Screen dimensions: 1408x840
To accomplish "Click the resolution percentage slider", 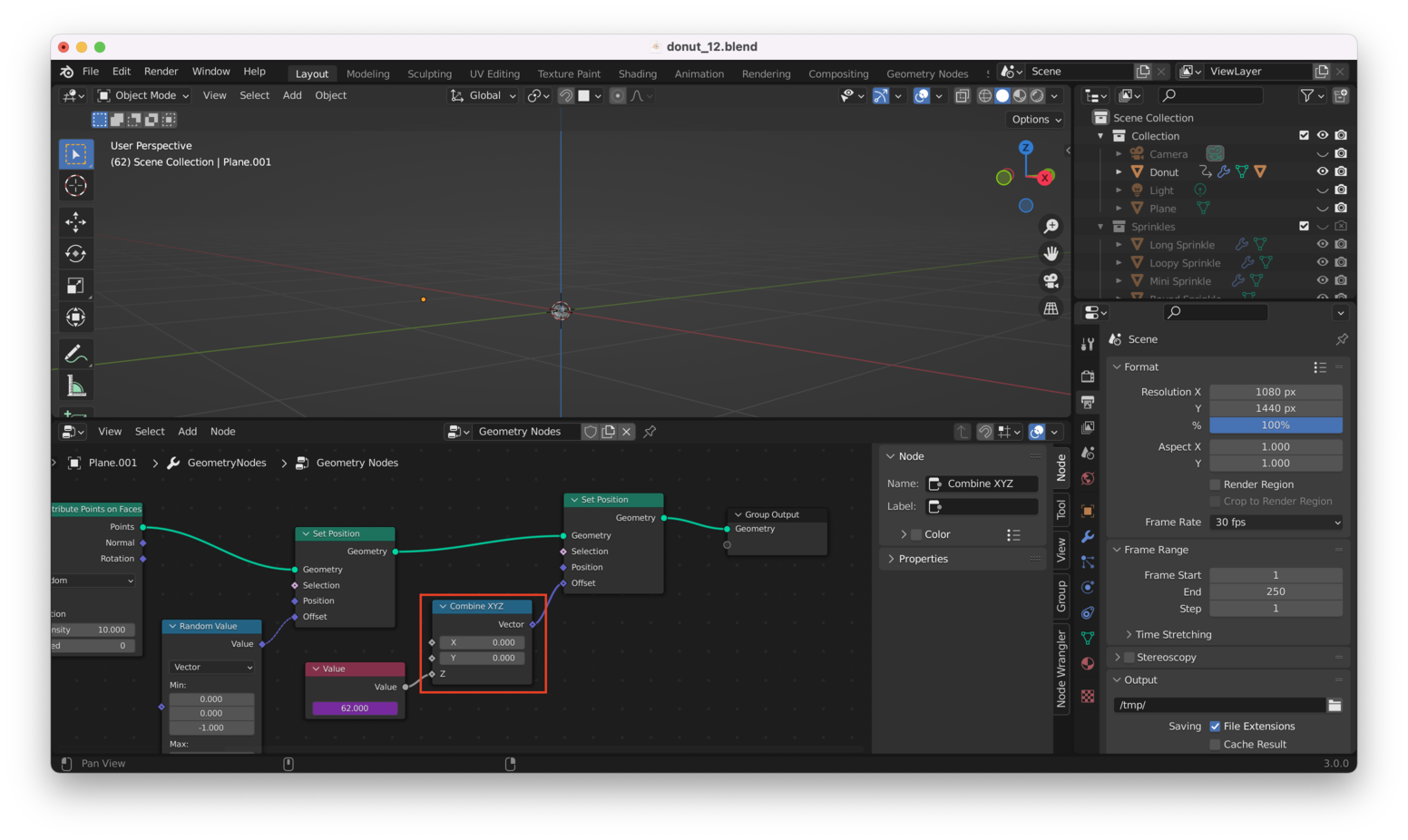I will click(1275, 425).
